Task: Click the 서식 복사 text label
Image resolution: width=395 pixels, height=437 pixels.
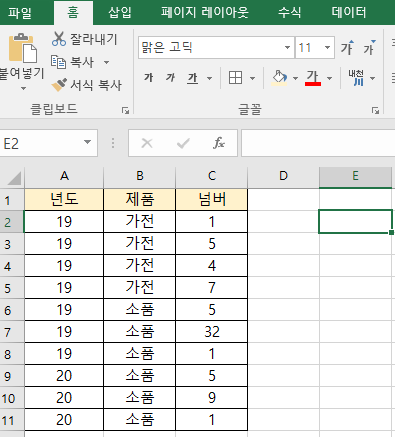Action: tap(96, 85)
